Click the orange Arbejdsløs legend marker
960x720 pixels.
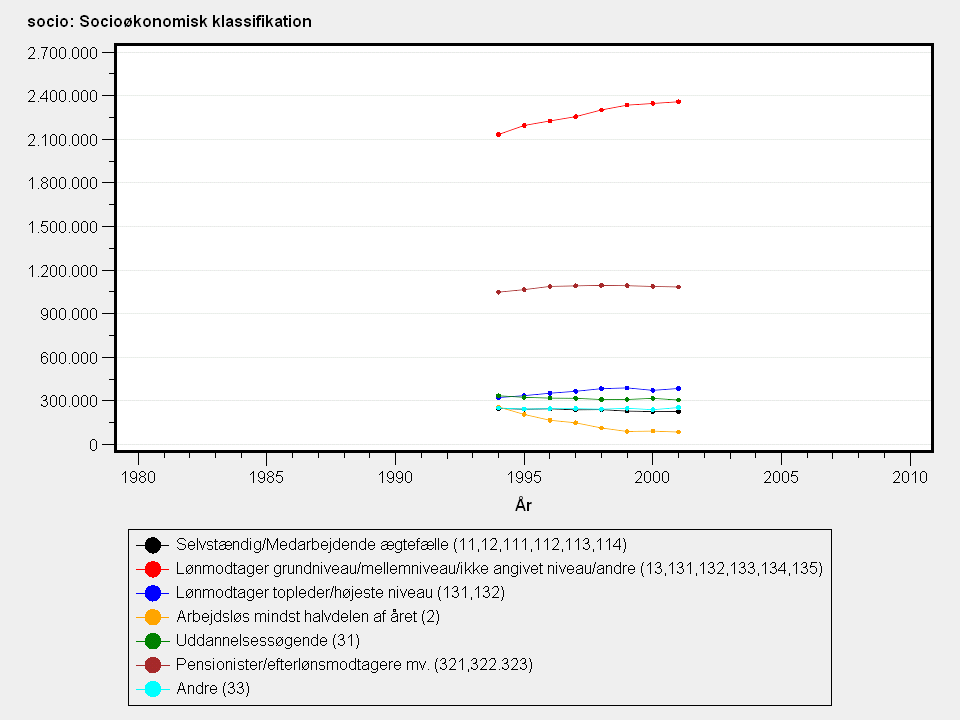[152, 617]
